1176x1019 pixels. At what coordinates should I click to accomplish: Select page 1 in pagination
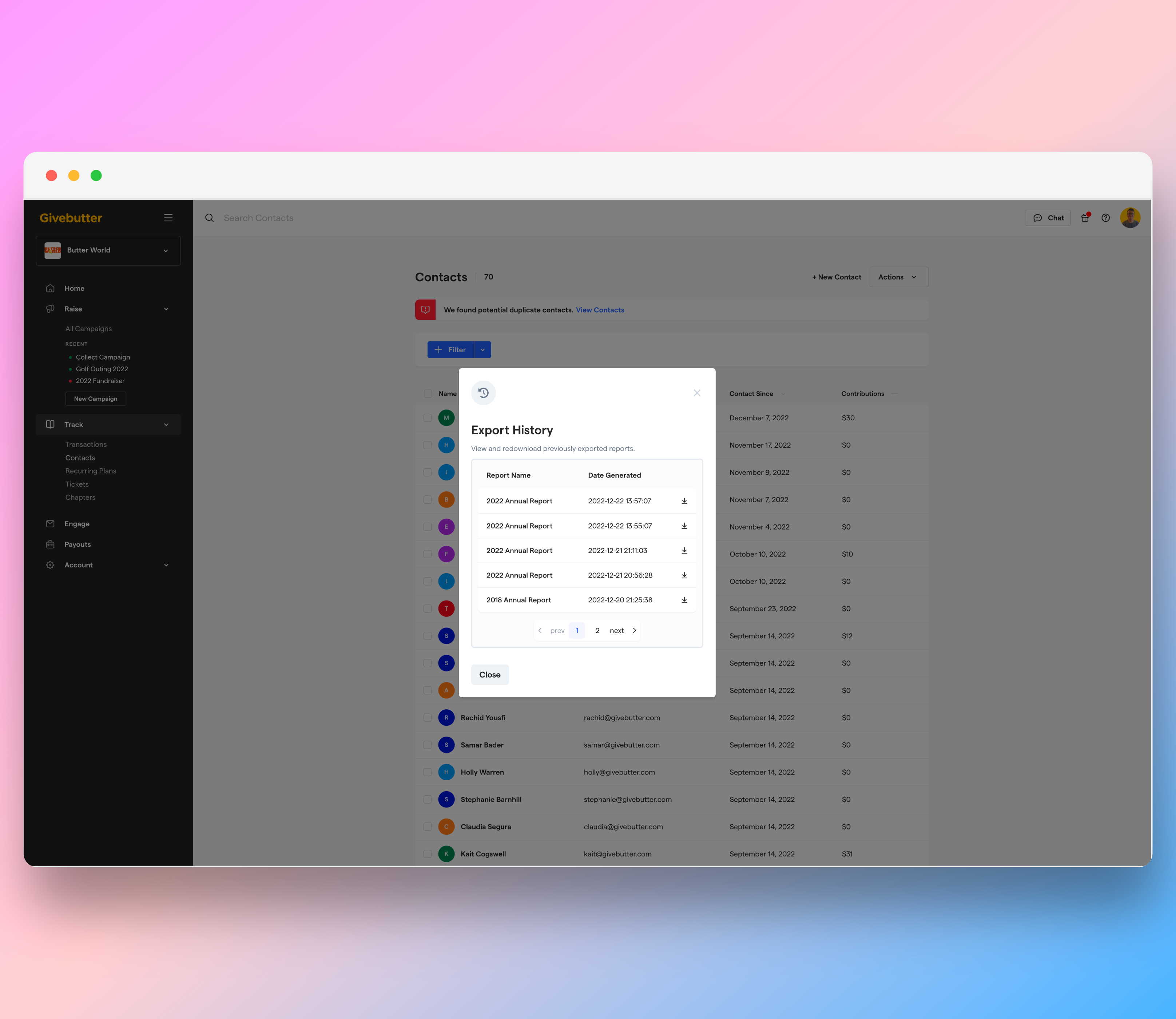(577, 631)
